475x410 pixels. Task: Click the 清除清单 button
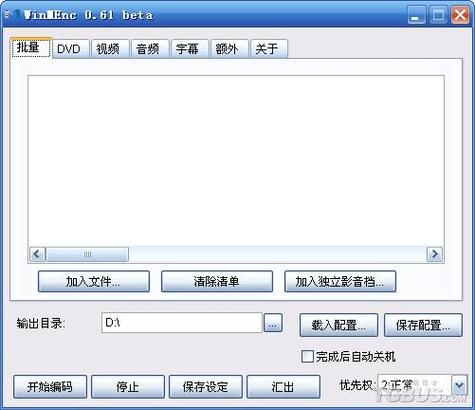pyautogui.click(x=217, y=282)
